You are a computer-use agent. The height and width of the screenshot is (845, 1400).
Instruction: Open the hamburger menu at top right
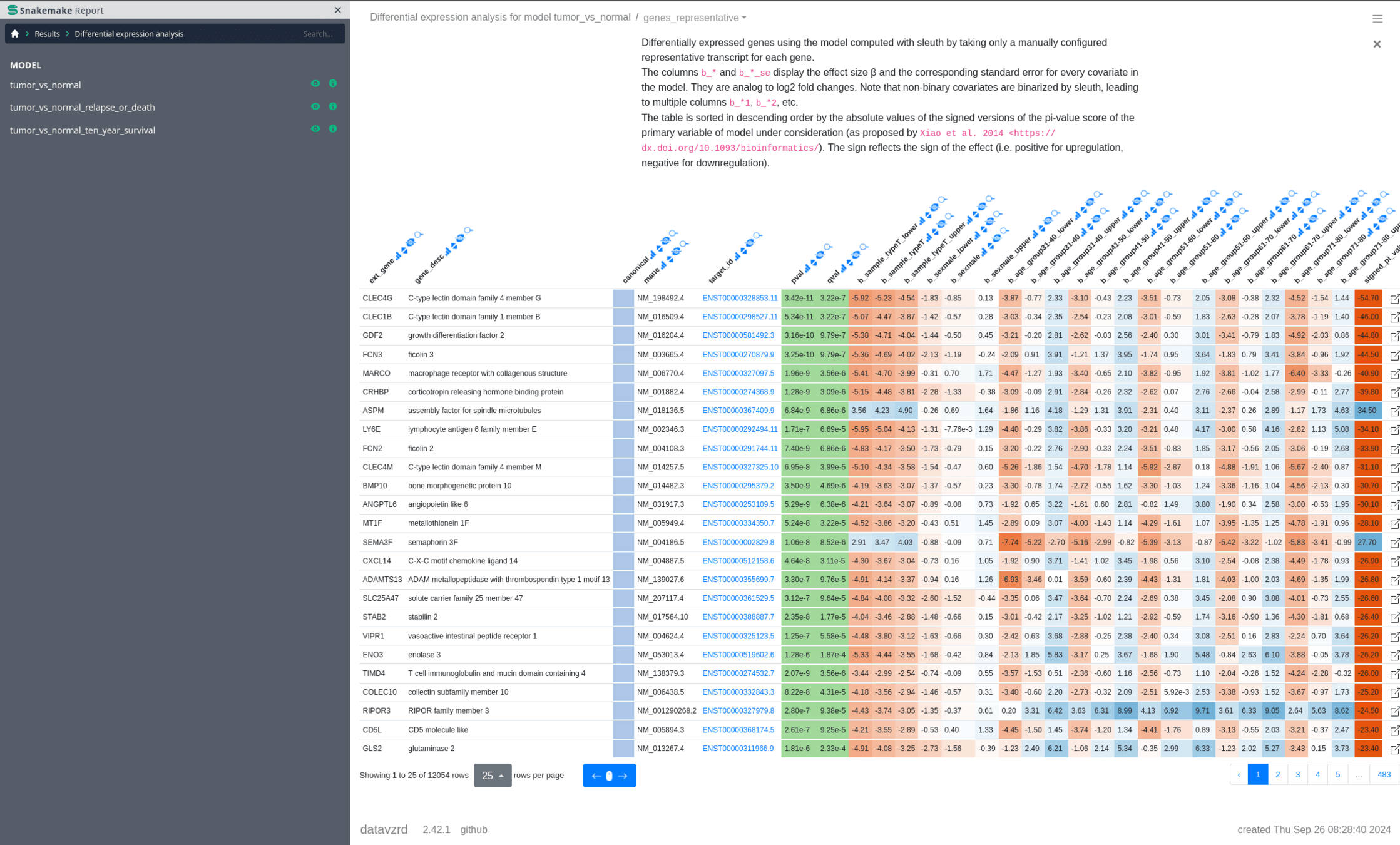(x=1377, y=19)
